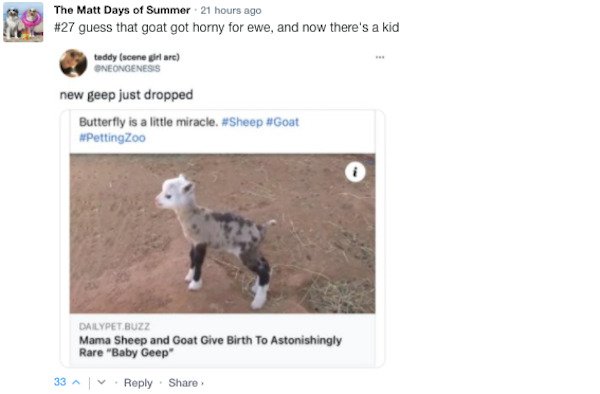Image resolution: width=600 pixels, height=394 pixels.
Task: Open the baby geep photo
Action: pos(222,233)
